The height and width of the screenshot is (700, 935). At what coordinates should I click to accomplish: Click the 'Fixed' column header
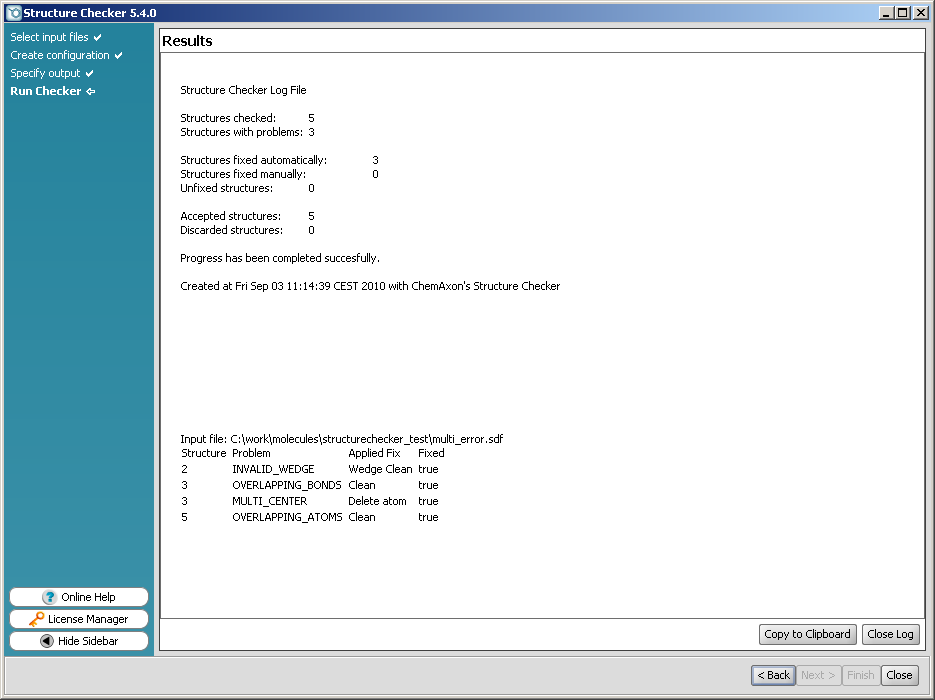[431, 453]
